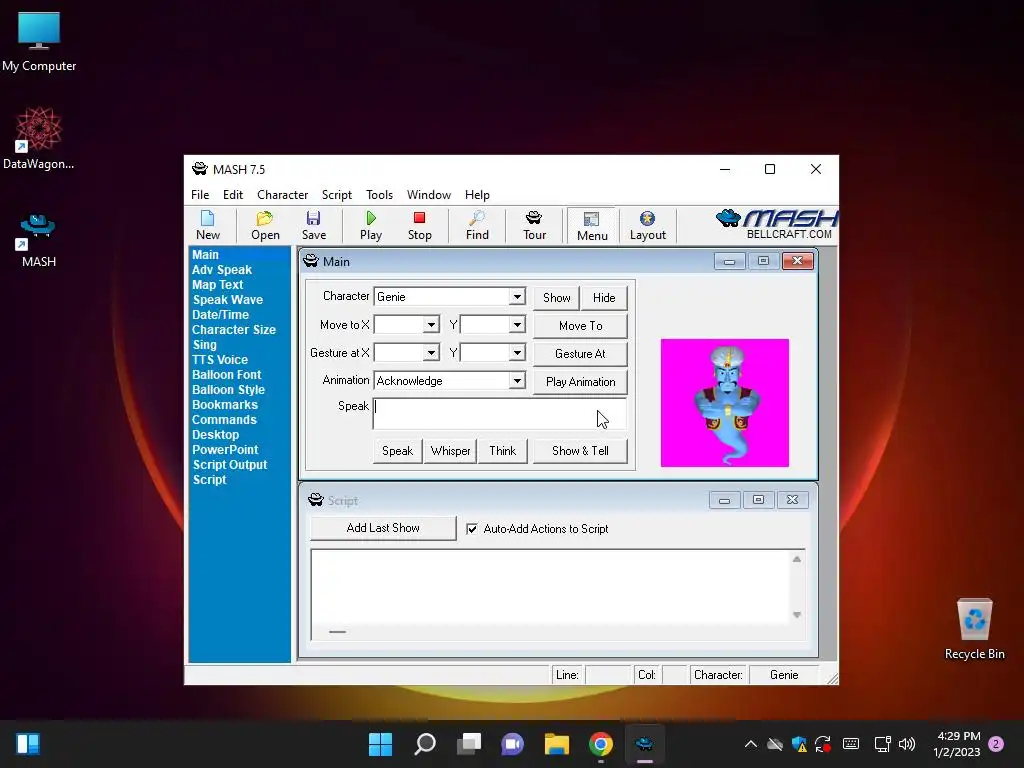Show hidden system tray icons
Screen dimensions: 1024x768
(751, 744)
